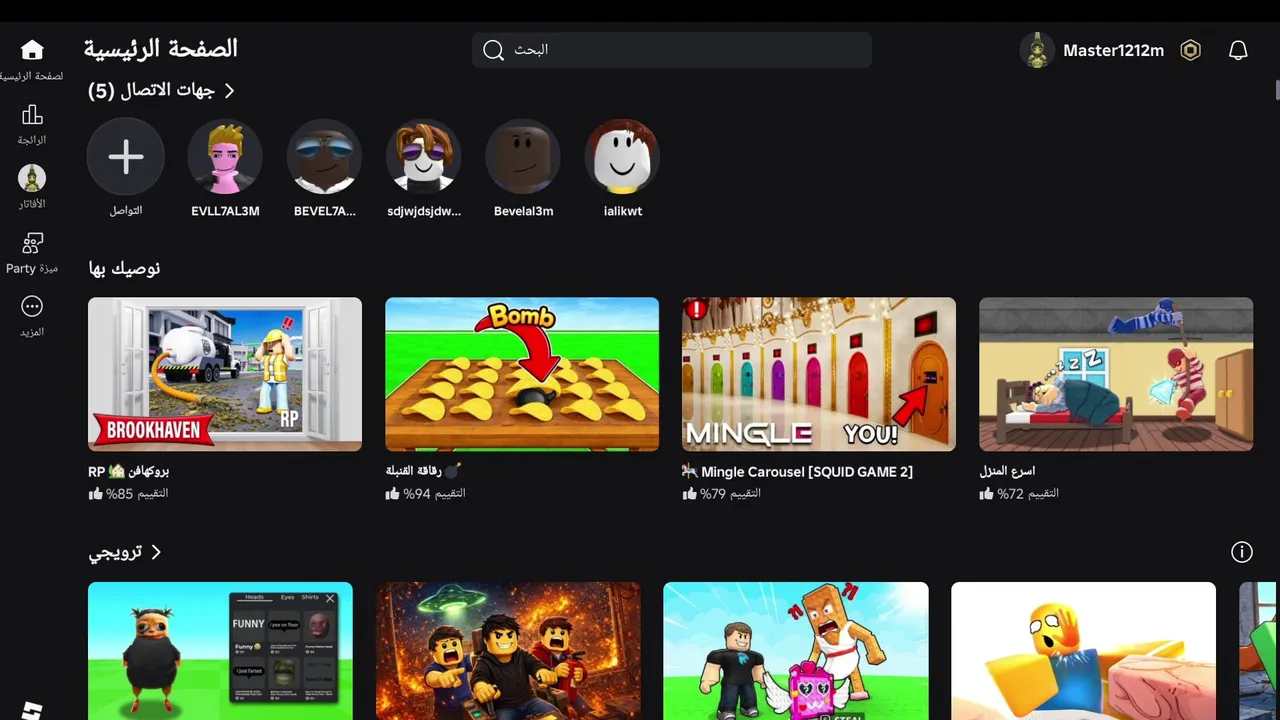Open the Mingle Carousel game thumbnail
1280x720 pixels.
pyautogui.click(x=819, y=374)
